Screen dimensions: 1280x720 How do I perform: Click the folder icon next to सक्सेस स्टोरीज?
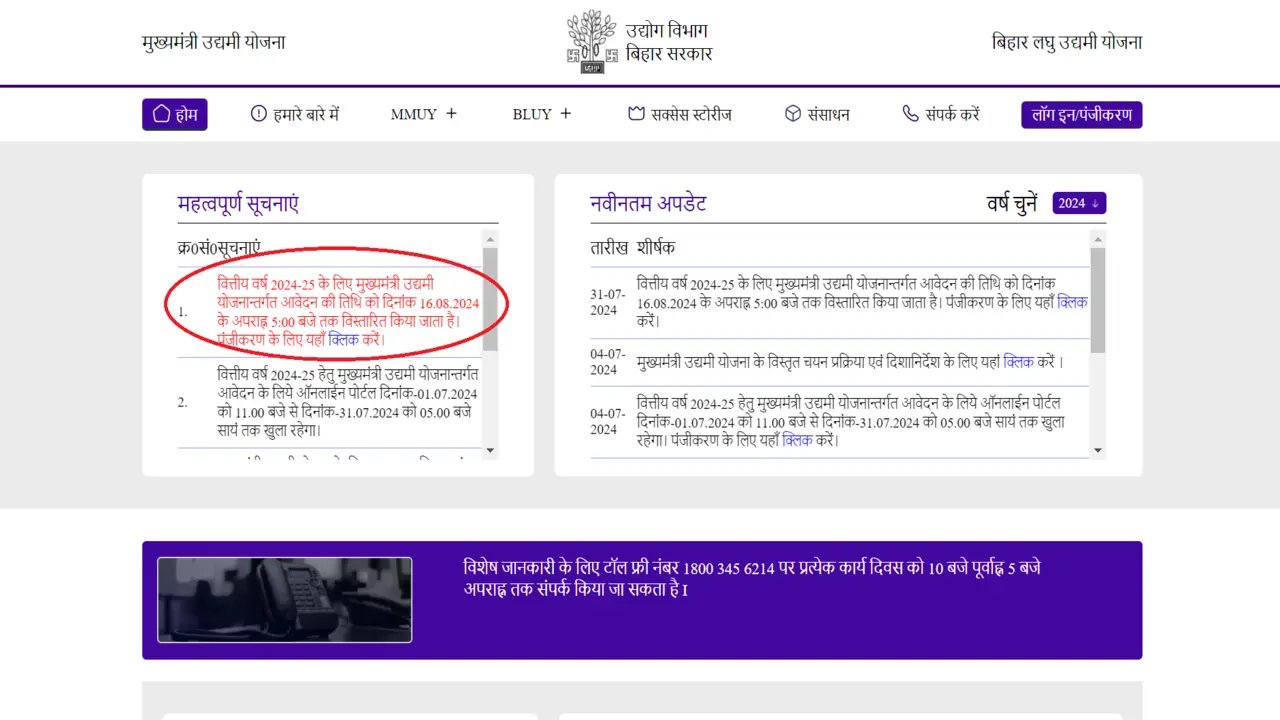[x=636, y=113]
